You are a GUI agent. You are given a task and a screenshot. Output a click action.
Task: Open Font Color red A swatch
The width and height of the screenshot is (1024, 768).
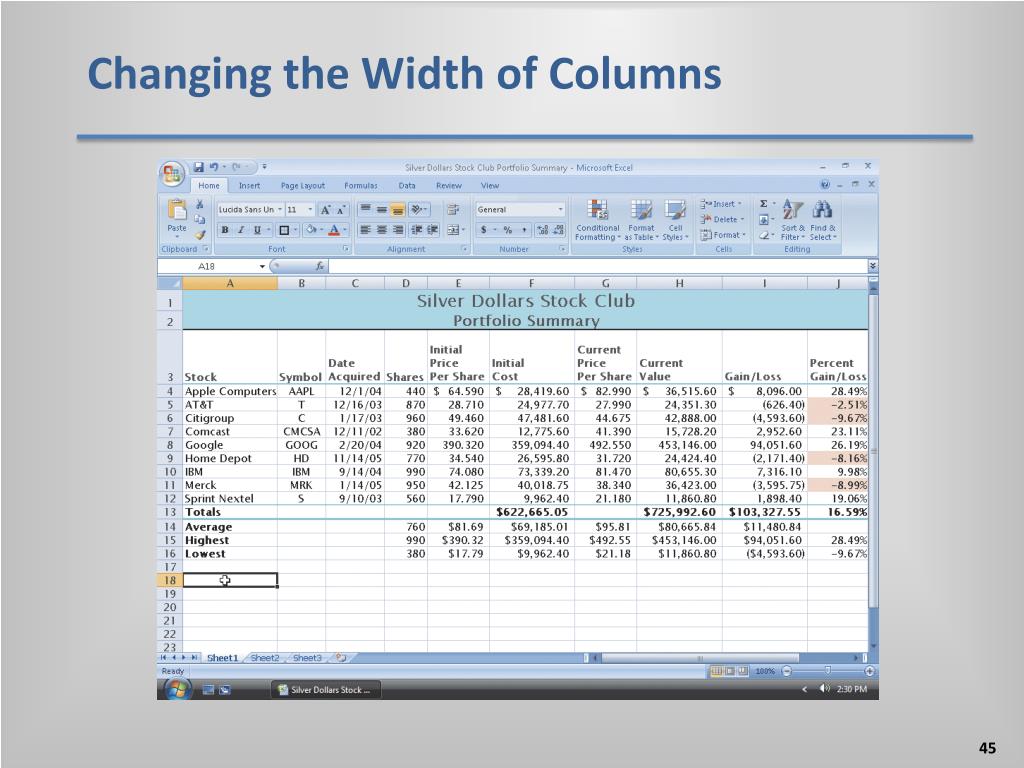334,230
